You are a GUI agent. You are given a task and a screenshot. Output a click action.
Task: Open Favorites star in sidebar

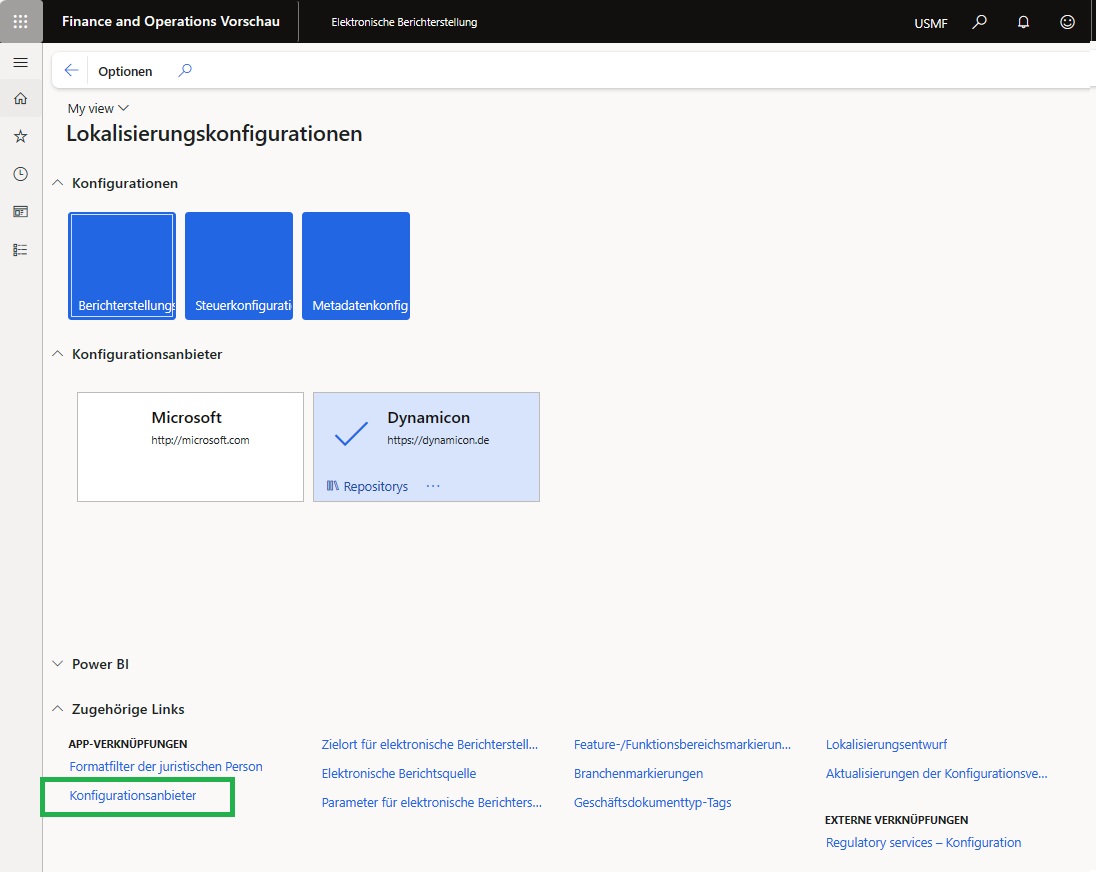pyautogui.click(x=20, y=136)
